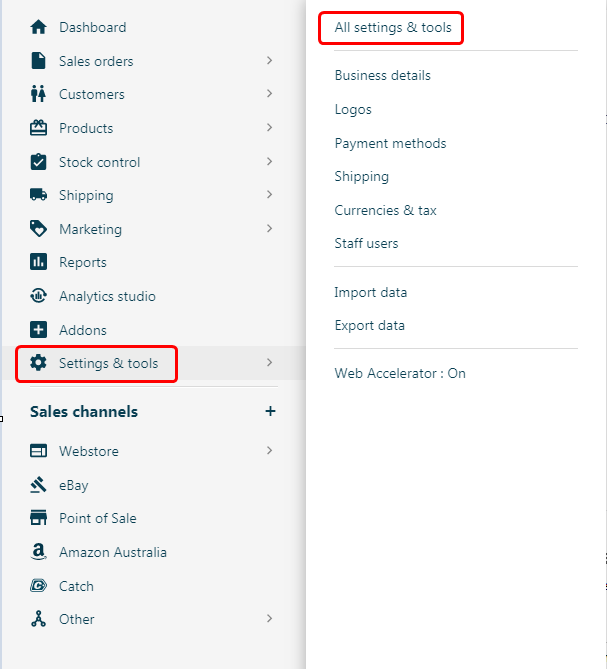Viewport: 607px width, 669px height.
Task: Click the Analytics studio icon
Action: click(38, 296)
